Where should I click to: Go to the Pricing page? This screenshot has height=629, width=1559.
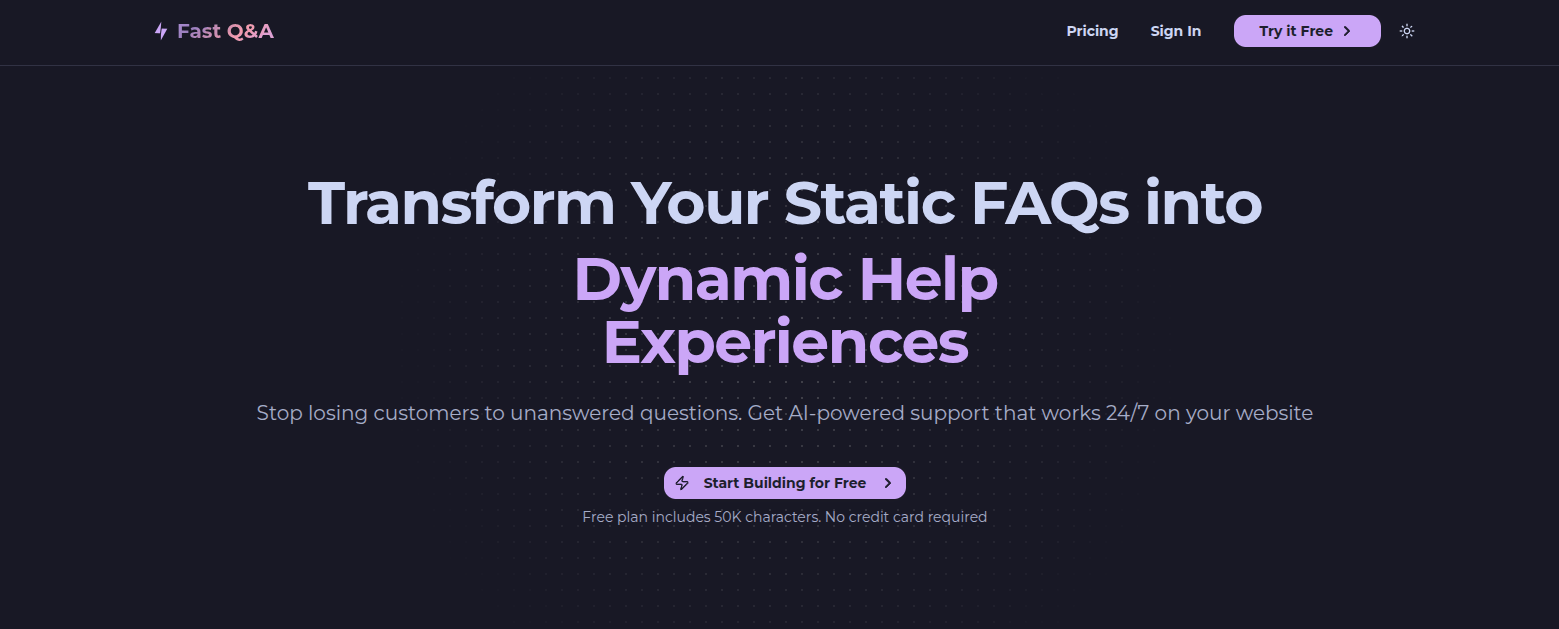[1092, 31]
